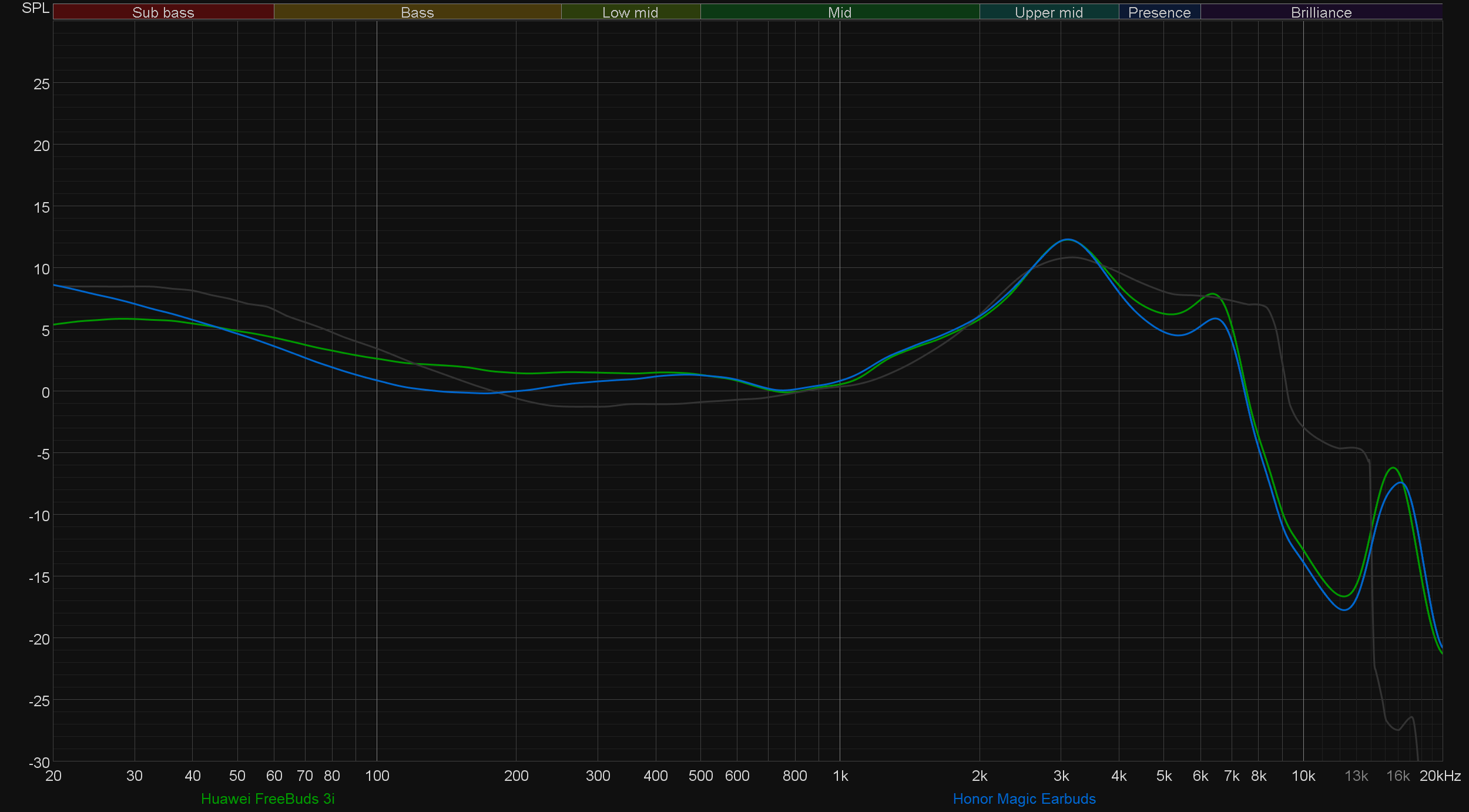Click the Sub bass frequency band header
The height and width of the screenshot is (812, 1469).
point(163,12)
